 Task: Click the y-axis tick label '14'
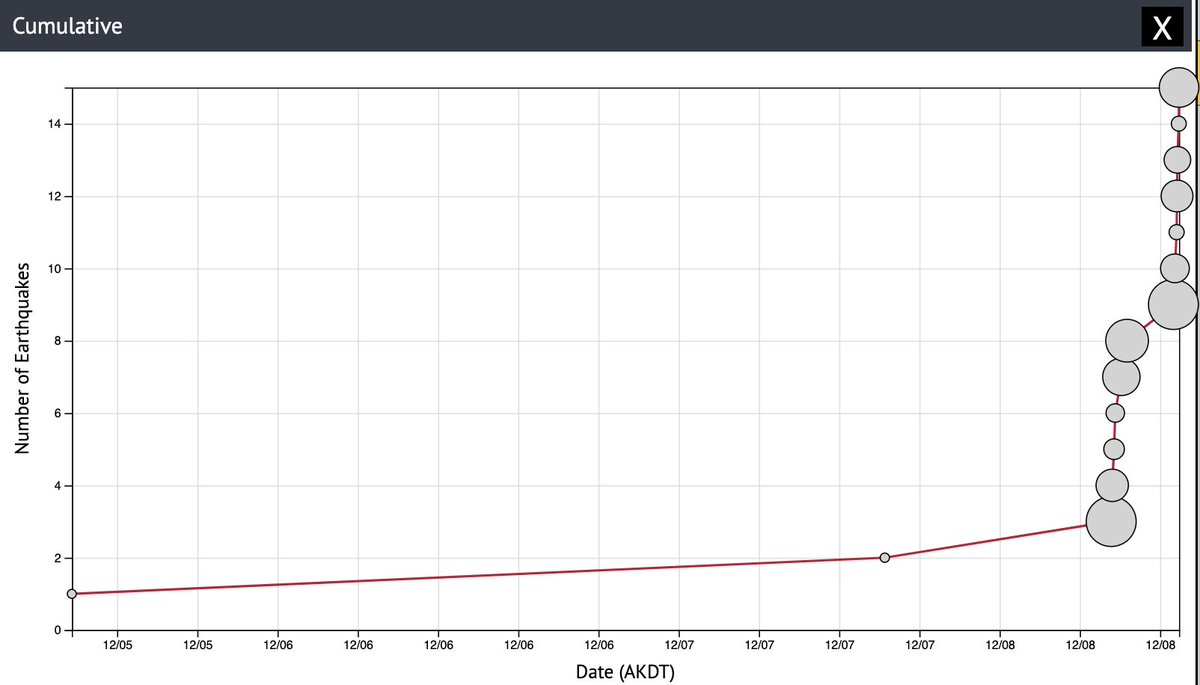pyautogui.click(x=55, y=124)
